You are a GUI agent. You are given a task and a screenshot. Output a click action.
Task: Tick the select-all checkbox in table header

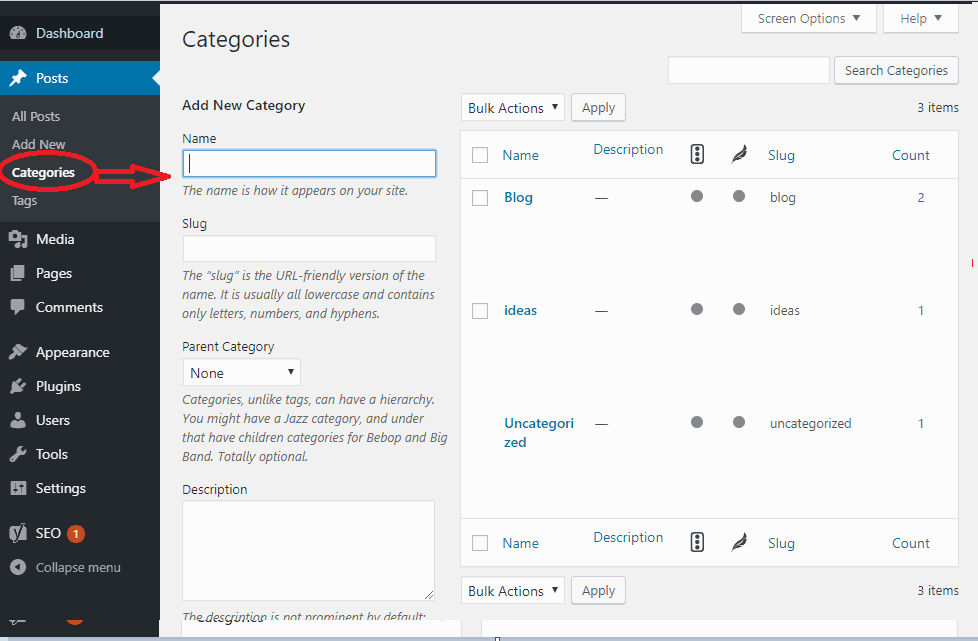coord(480,155)
